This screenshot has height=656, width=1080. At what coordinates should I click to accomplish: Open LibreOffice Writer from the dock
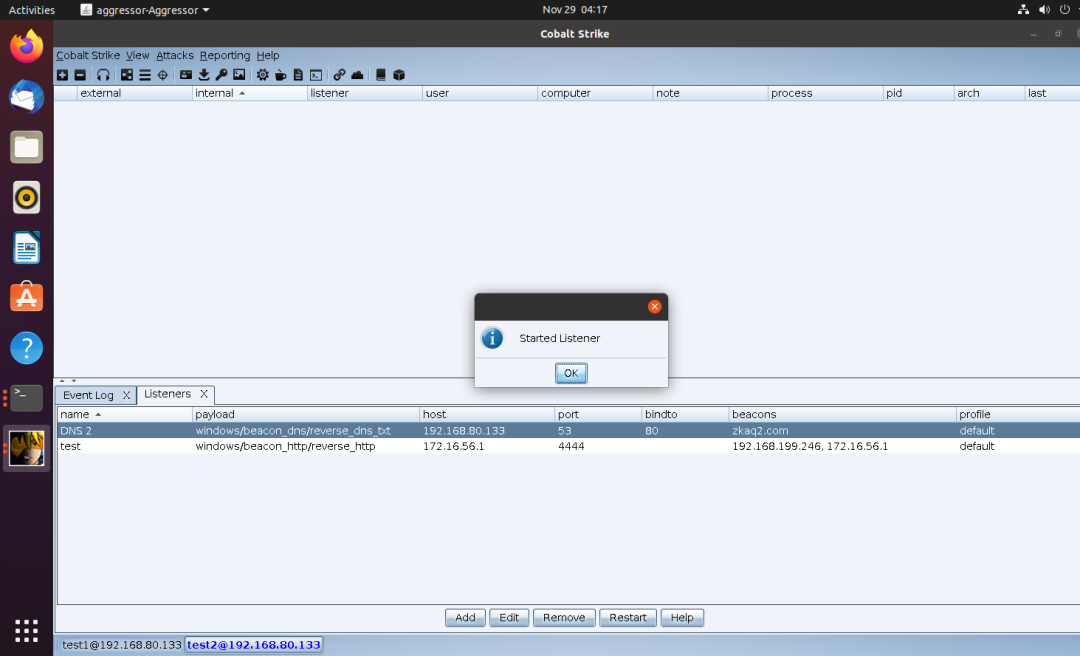(26, 247)
